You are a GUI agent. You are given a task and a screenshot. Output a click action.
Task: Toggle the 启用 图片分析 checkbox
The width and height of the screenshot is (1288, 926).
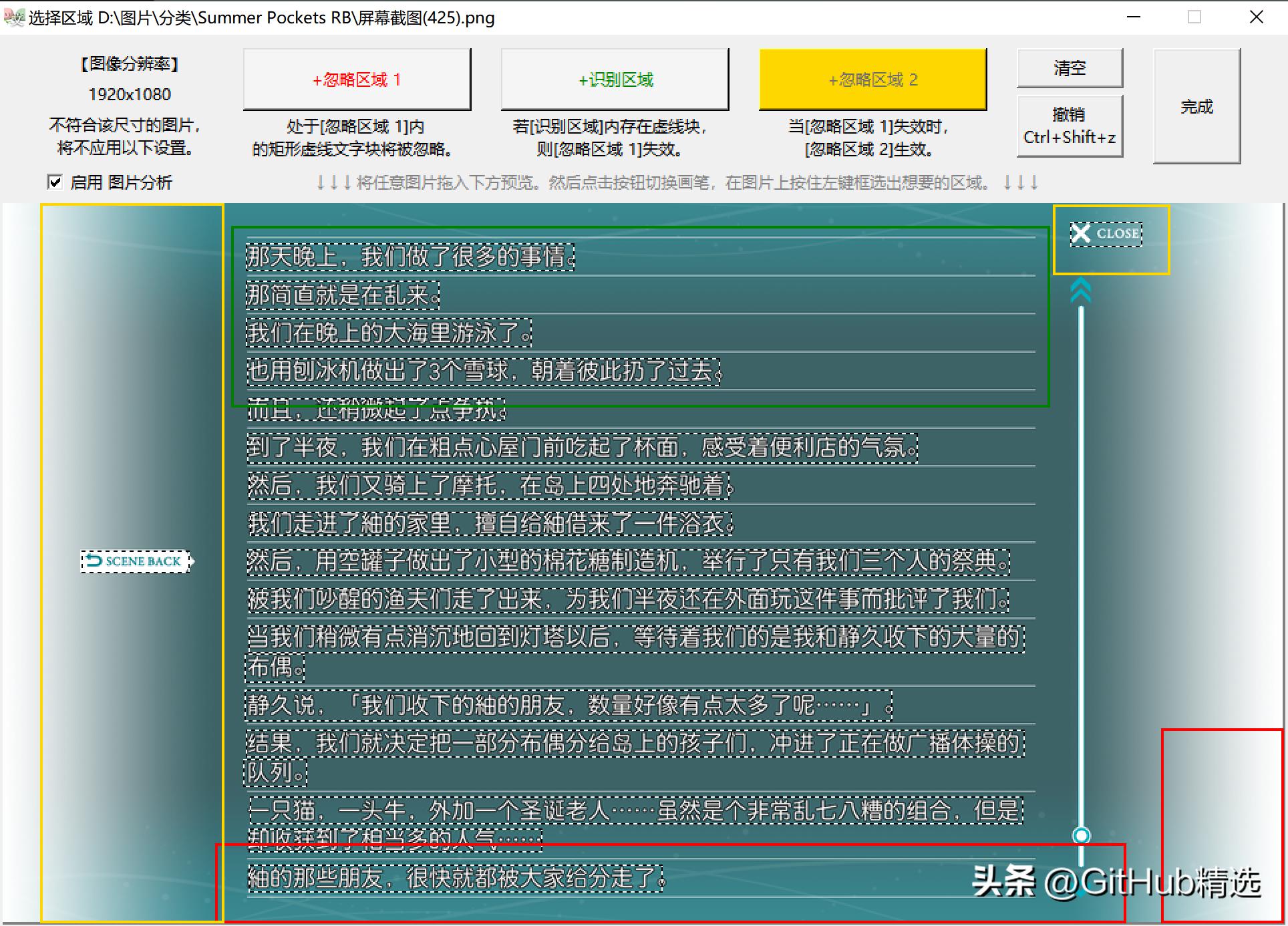[x=56, y=182]
